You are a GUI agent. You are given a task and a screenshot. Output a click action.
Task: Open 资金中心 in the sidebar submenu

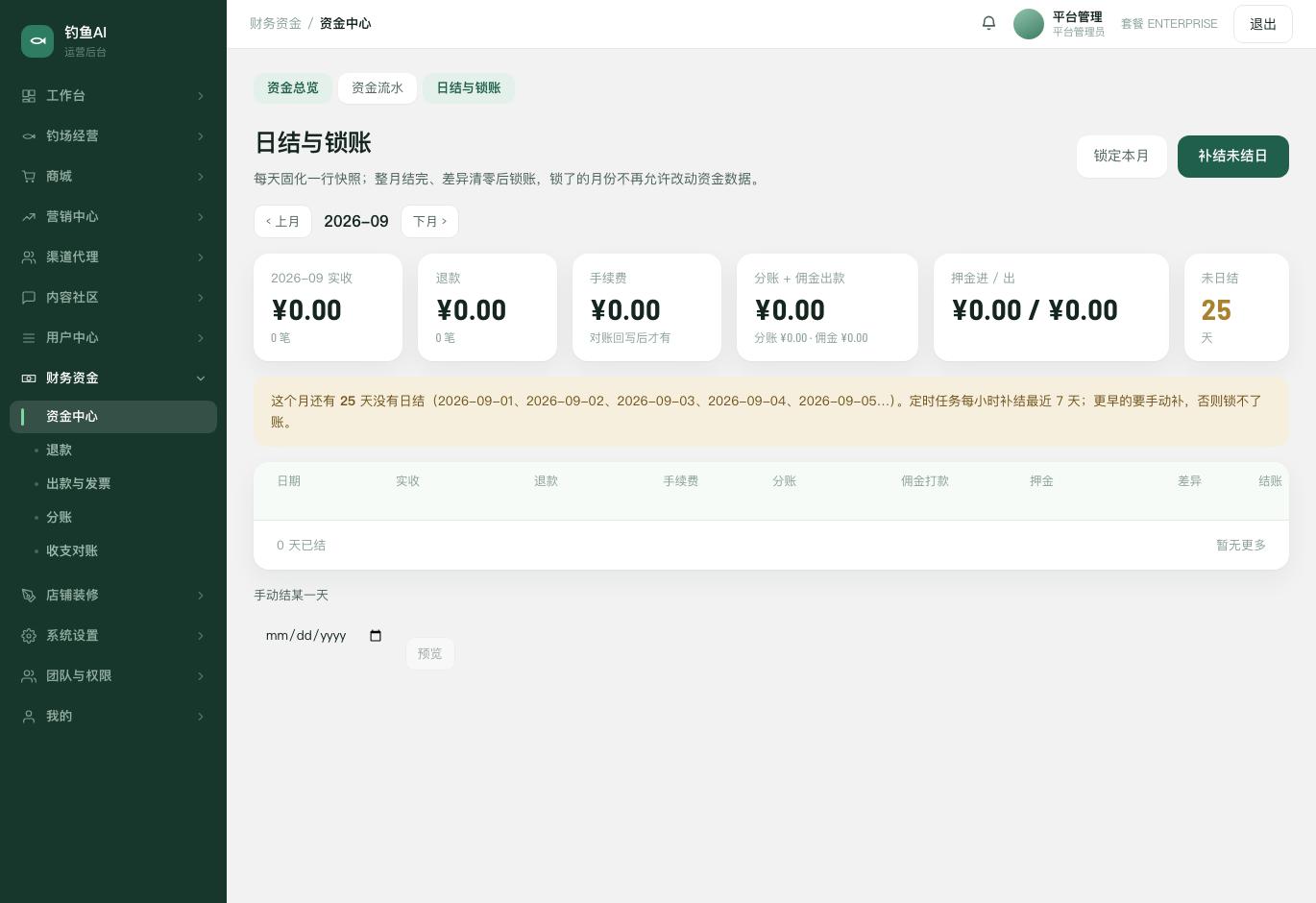[113, 417]
